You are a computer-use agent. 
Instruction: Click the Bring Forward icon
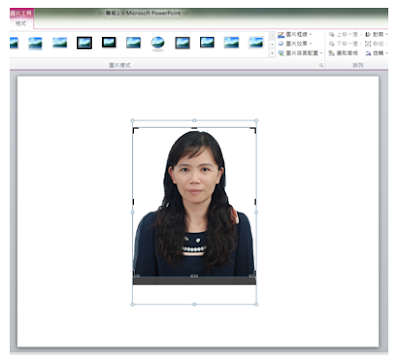(x=331, y=35)
